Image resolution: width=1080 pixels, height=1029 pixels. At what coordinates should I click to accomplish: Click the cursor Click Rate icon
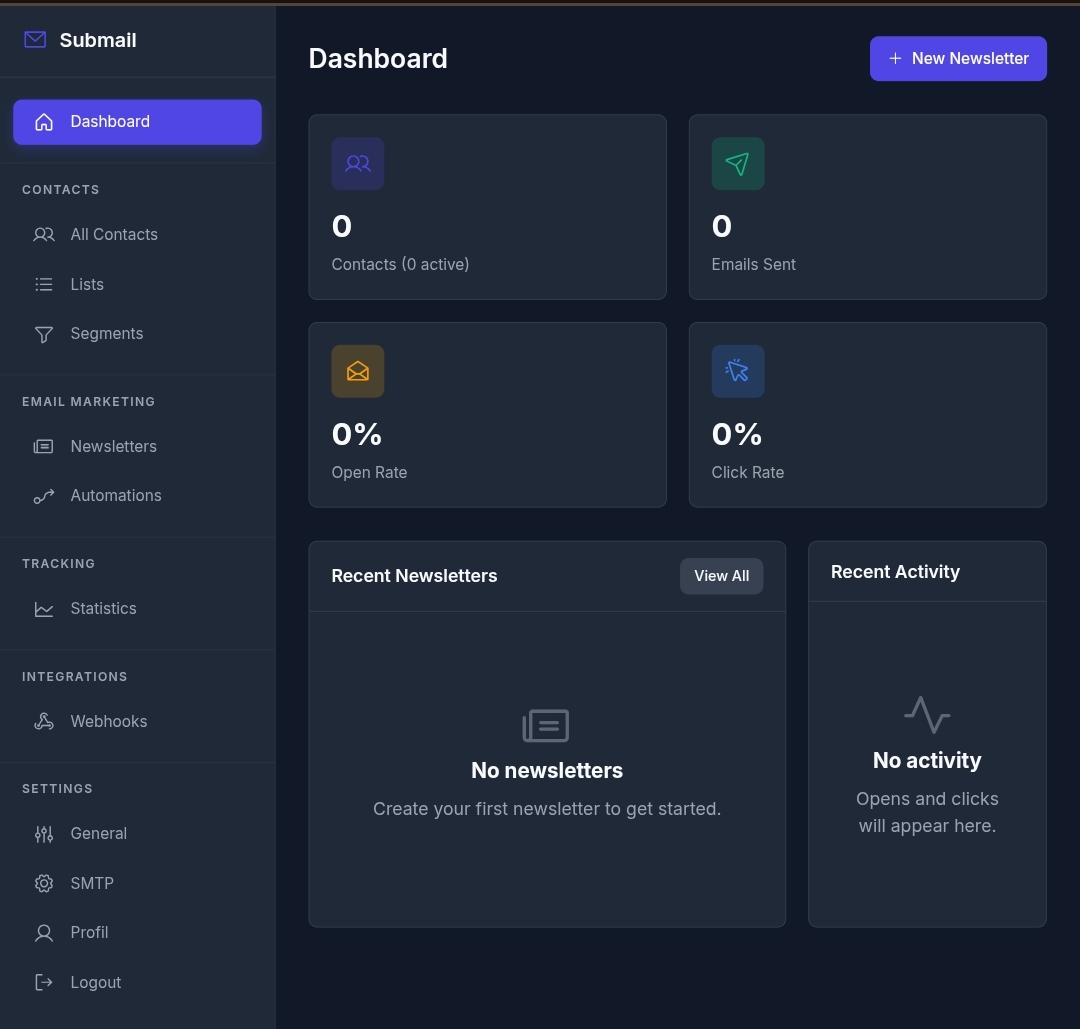(738, 371)
